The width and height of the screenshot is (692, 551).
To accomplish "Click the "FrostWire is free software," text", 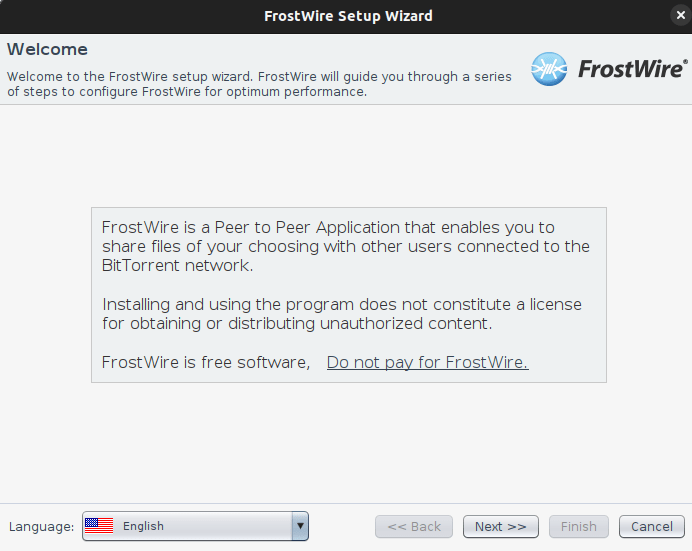I will pyautogui.click(x=206, y=362).
